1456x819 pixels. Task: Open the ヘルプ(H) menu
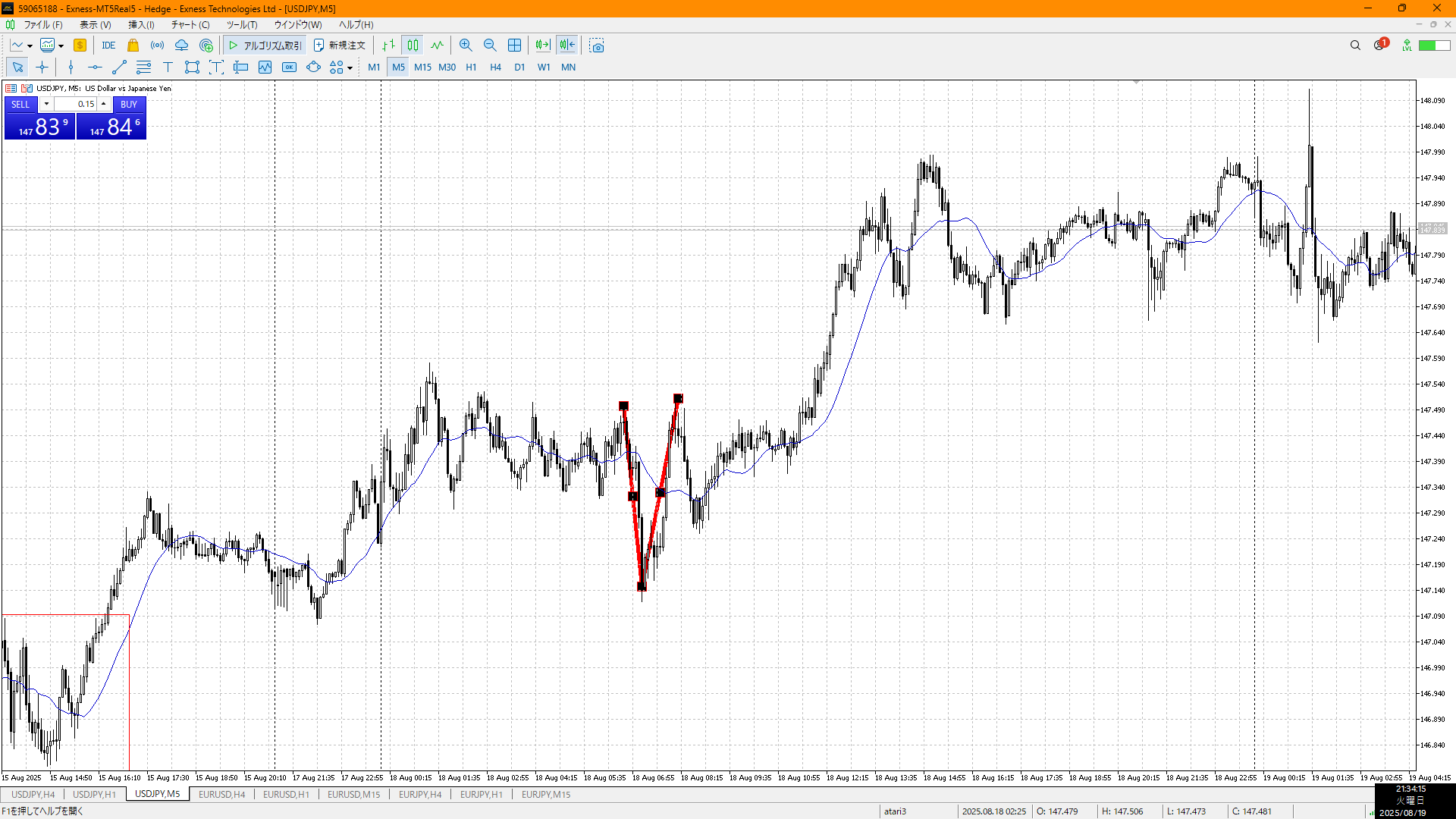click(x=356, y=25)
